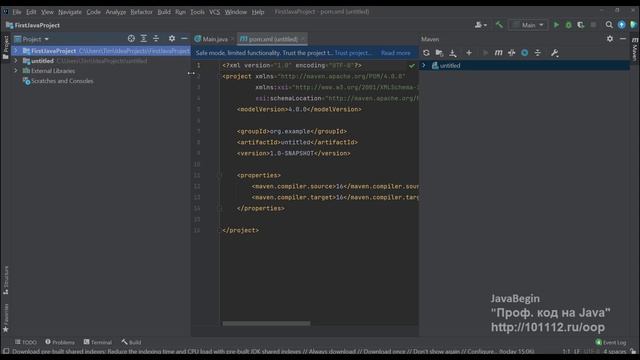Click green inspection checkmark in editor
Screen dimensions: 640x360
(411, 65)
